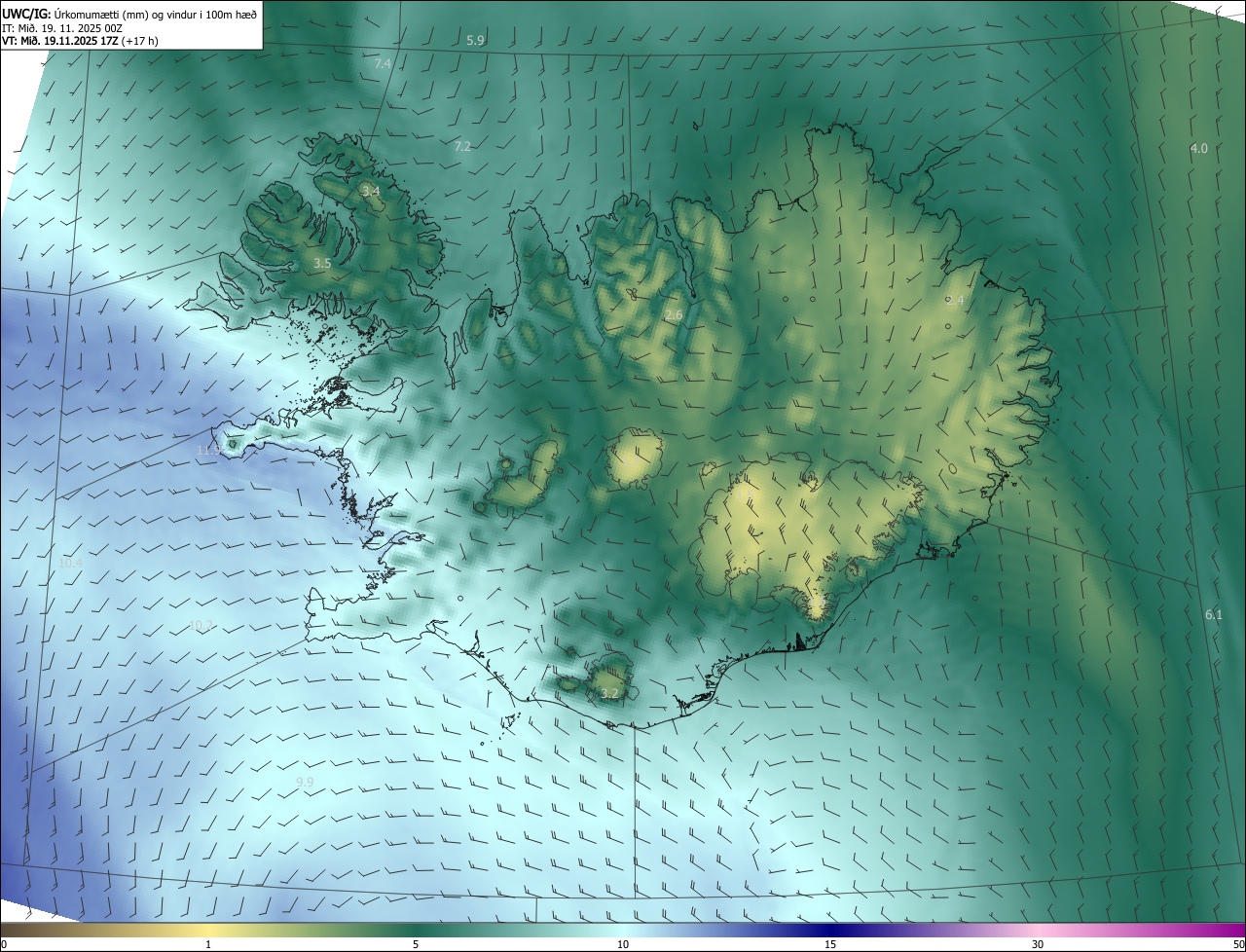The width and height of the screenshot is (1246, 952).
Task: Click the 10 tick on the color scale
Action: (x=623, y=944)
